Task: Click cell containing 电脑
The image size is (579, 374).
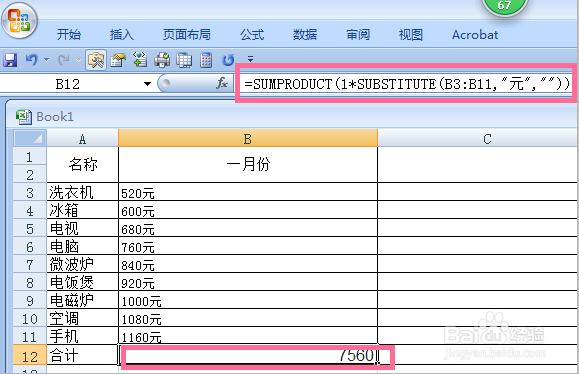Action: [x=83, y=246]
